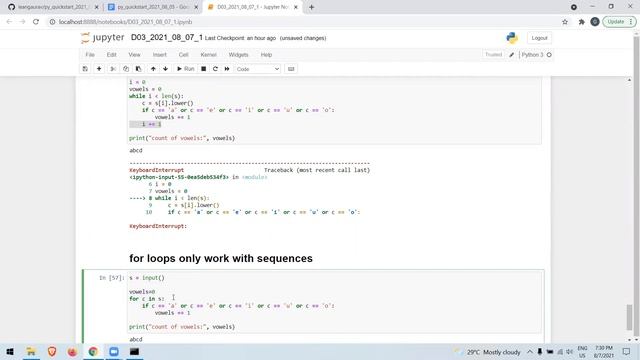Click the Python logo icon

point(512,38)
